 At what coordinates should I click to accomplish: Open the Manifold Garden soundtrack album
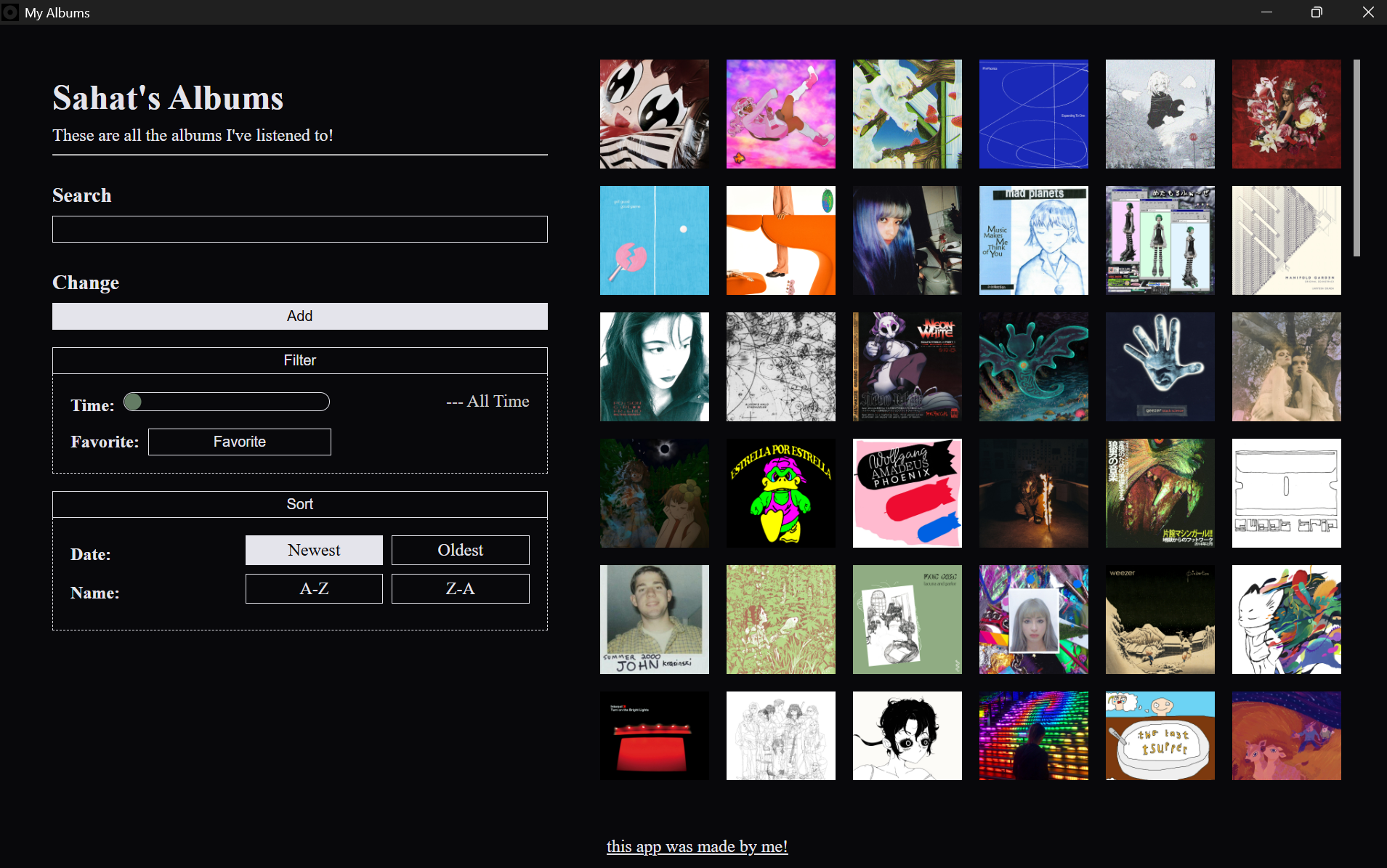coord(1286,240)
